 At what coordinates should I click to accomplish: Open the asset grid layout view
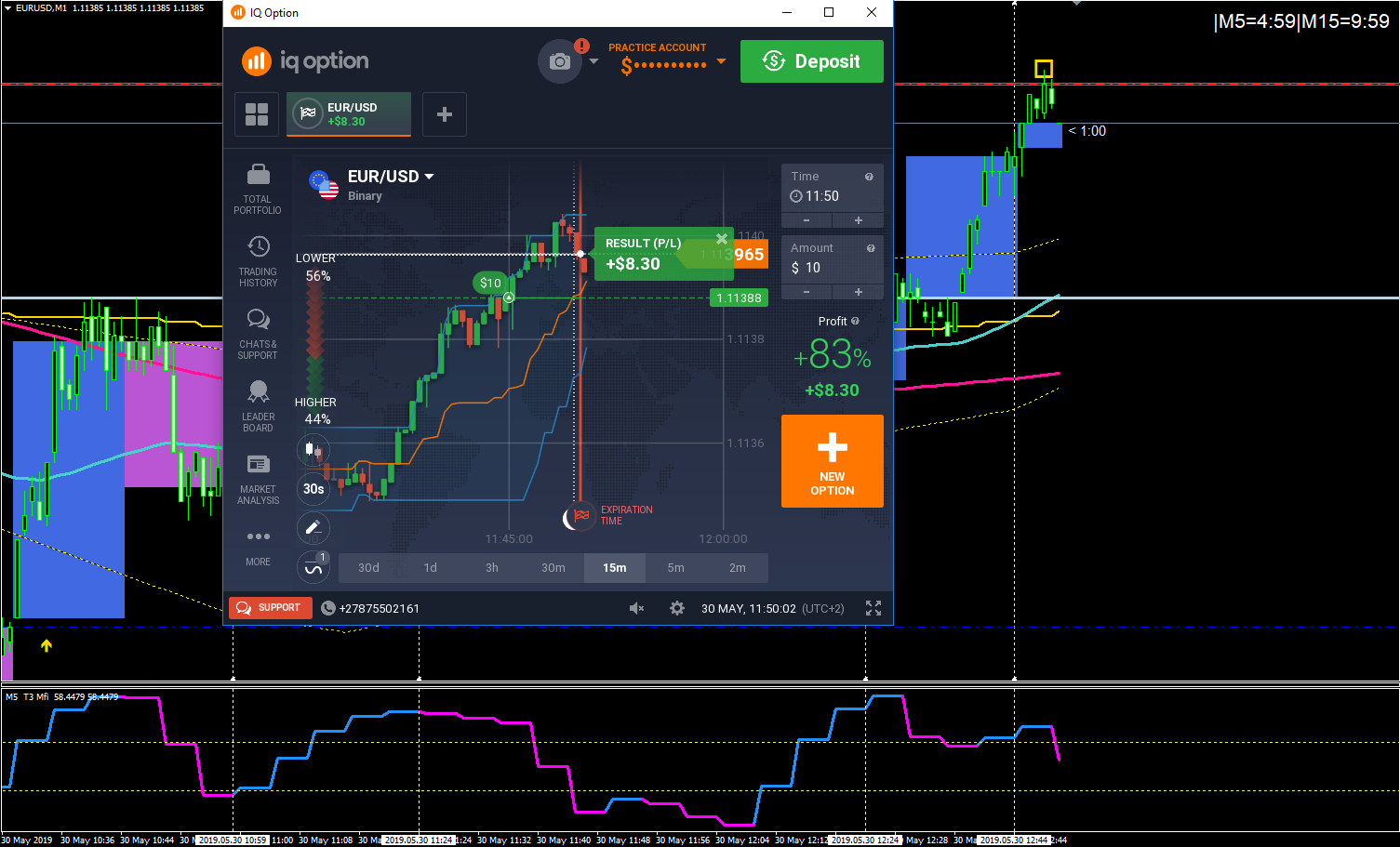coord(257,114)
